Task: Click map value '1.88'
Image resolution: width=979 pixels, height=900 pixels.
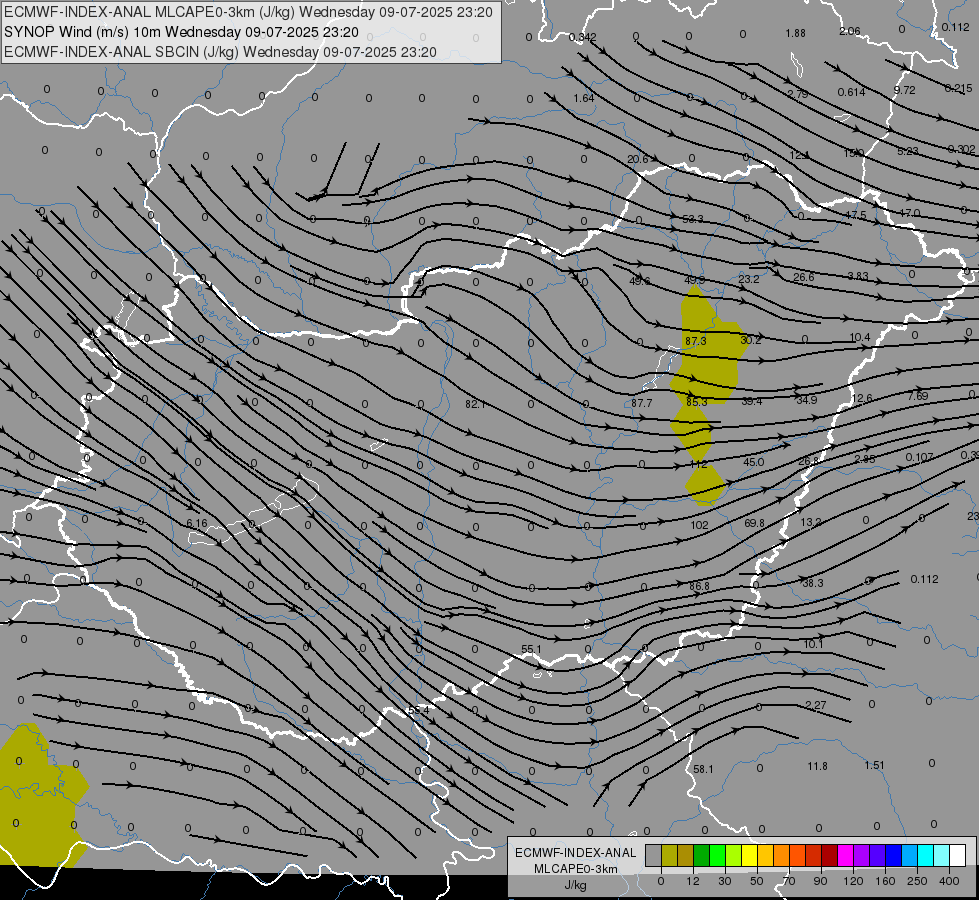Action: tap(795, 33)
